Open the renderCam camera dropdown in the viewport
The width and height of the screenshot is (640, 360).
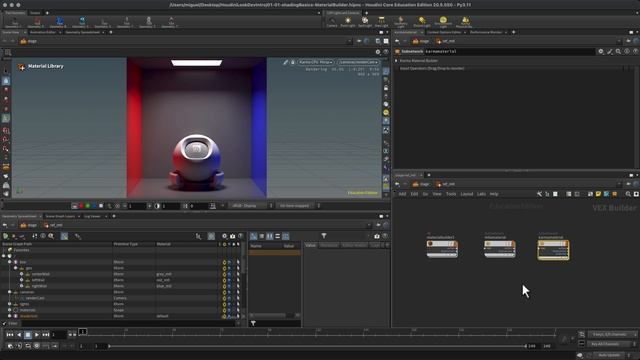[358, 62]
